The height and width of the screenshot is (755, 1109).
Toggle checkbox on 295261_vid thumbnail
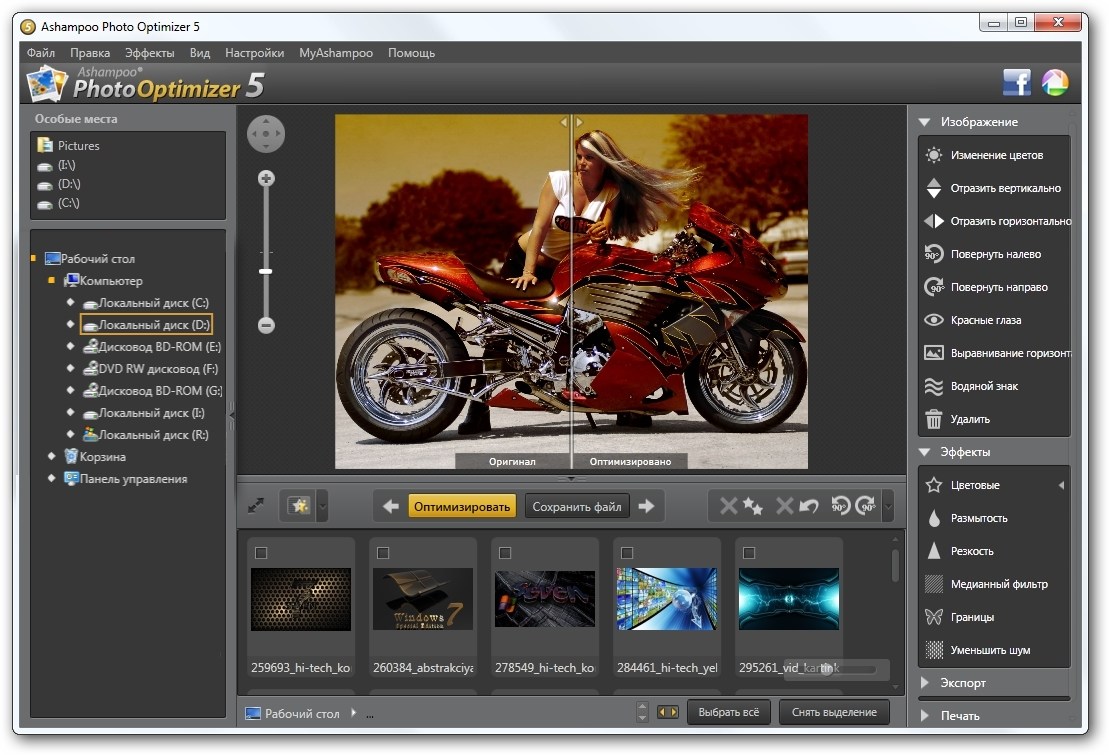(749, 553)
